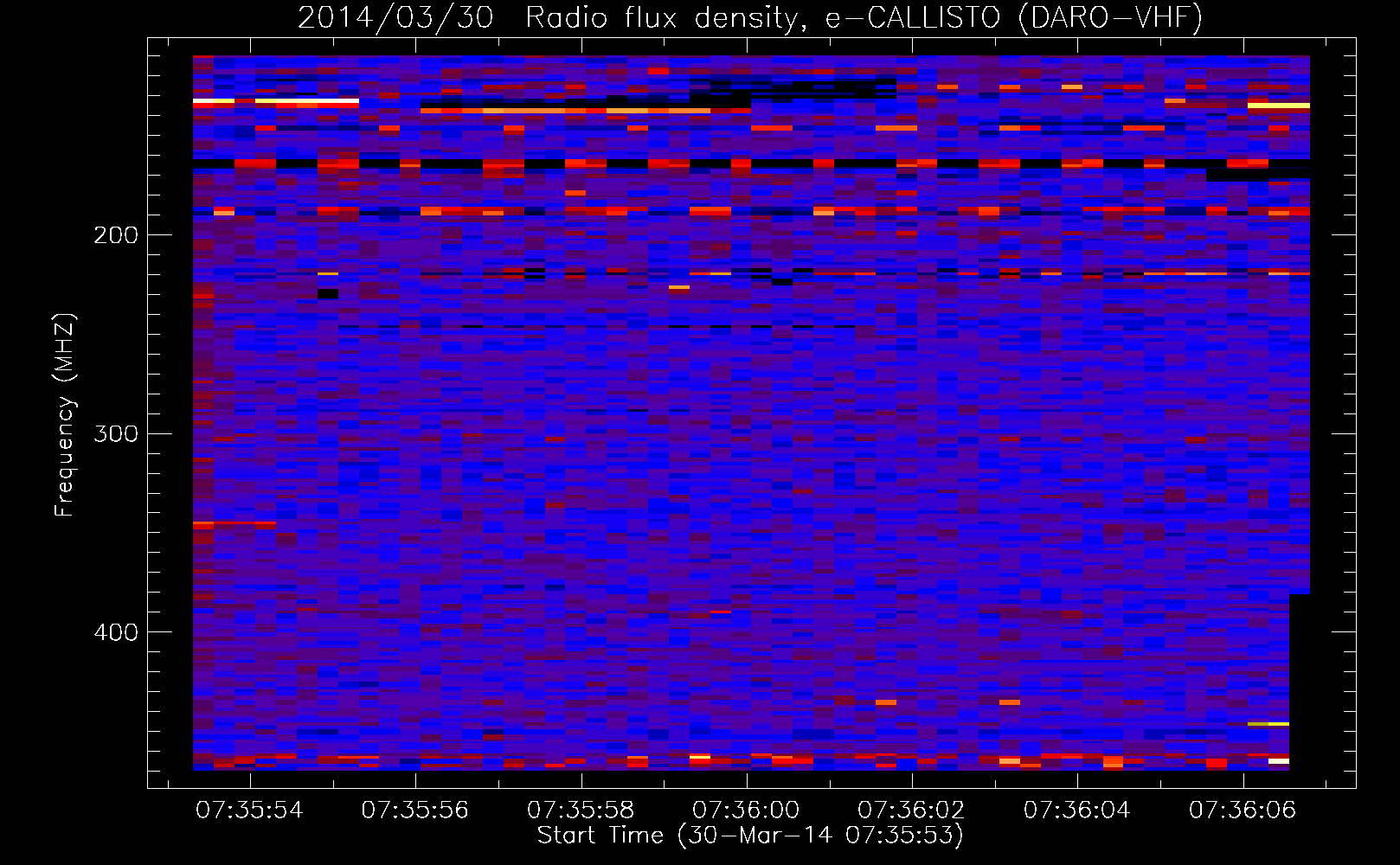Viewport: 1400px width, 865px height.
Task: Click the 400 frequency tick label
Action: pyautogui.click(x=116, y=632)
